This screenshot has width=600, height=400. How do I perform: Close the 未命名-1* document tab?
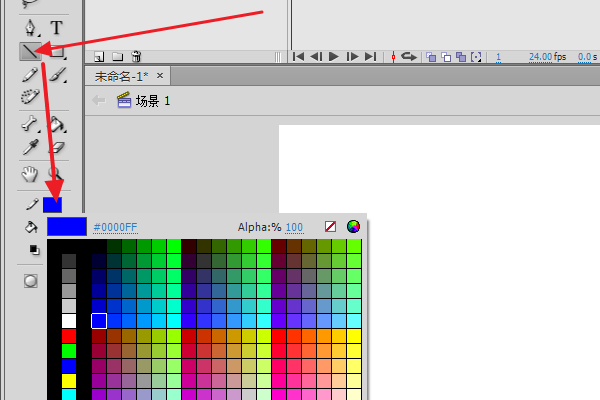tap(160, 76)
